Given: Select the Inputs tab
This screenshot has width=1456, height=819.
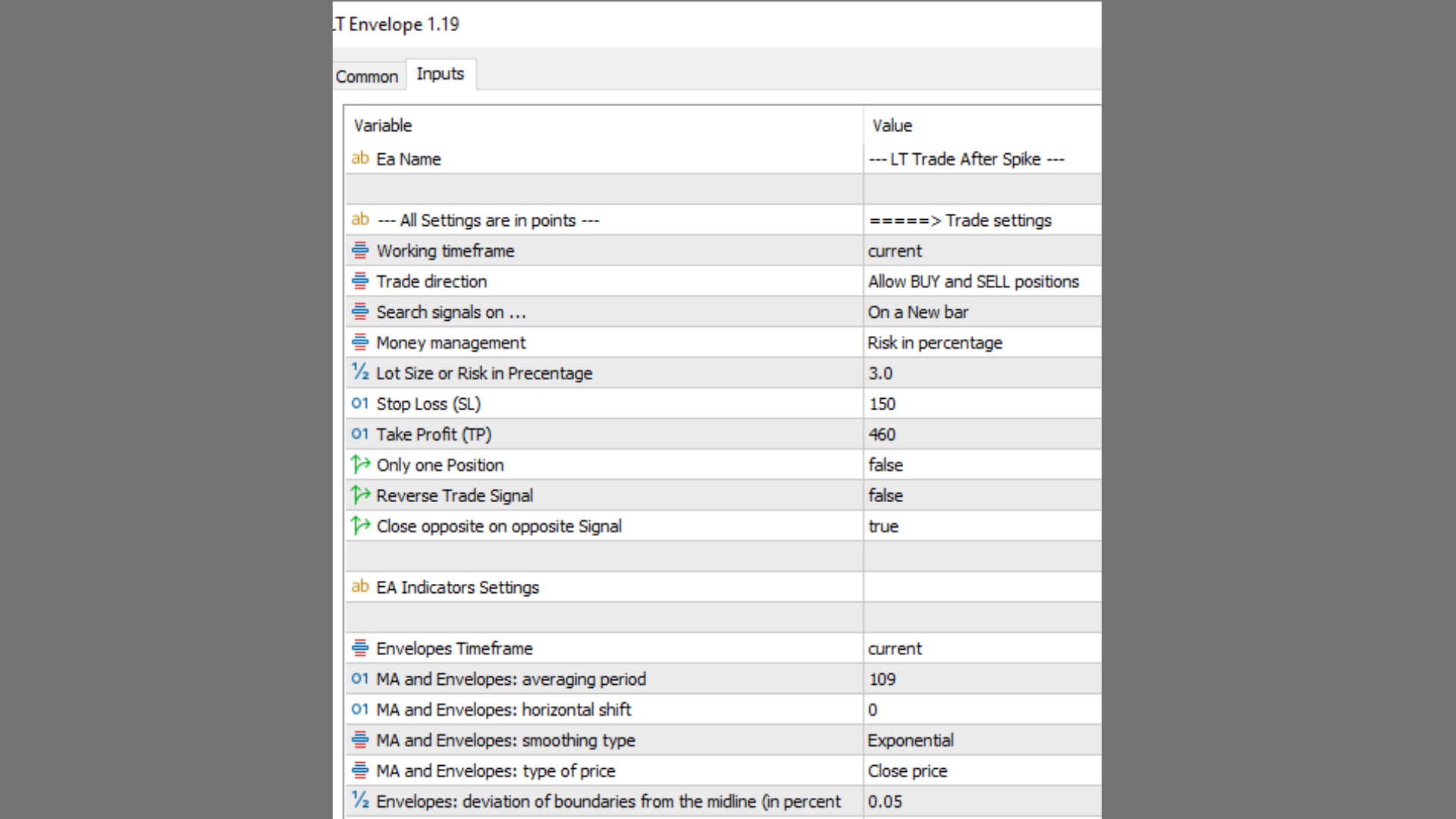Looking at the screenshot, I should [440, 74].
